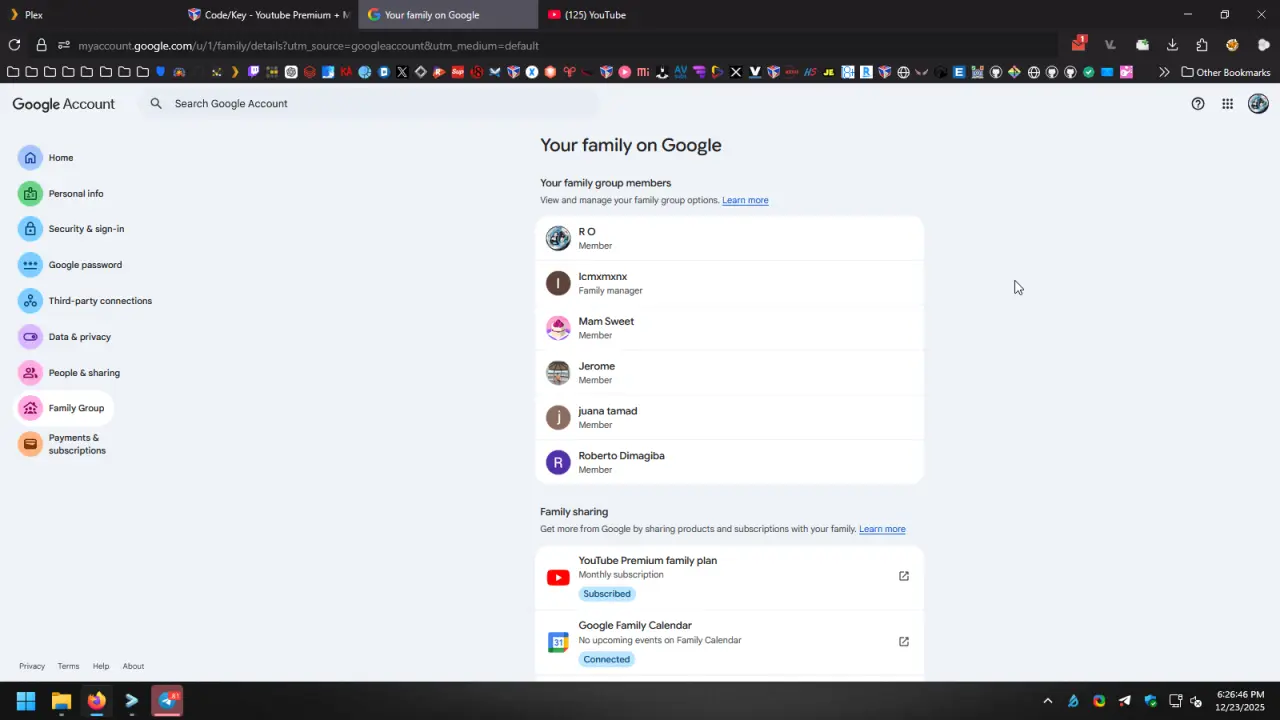The image size is (1280, 720).
Task: Open the Google apps grid
Action: click(x=1227, y=104)
